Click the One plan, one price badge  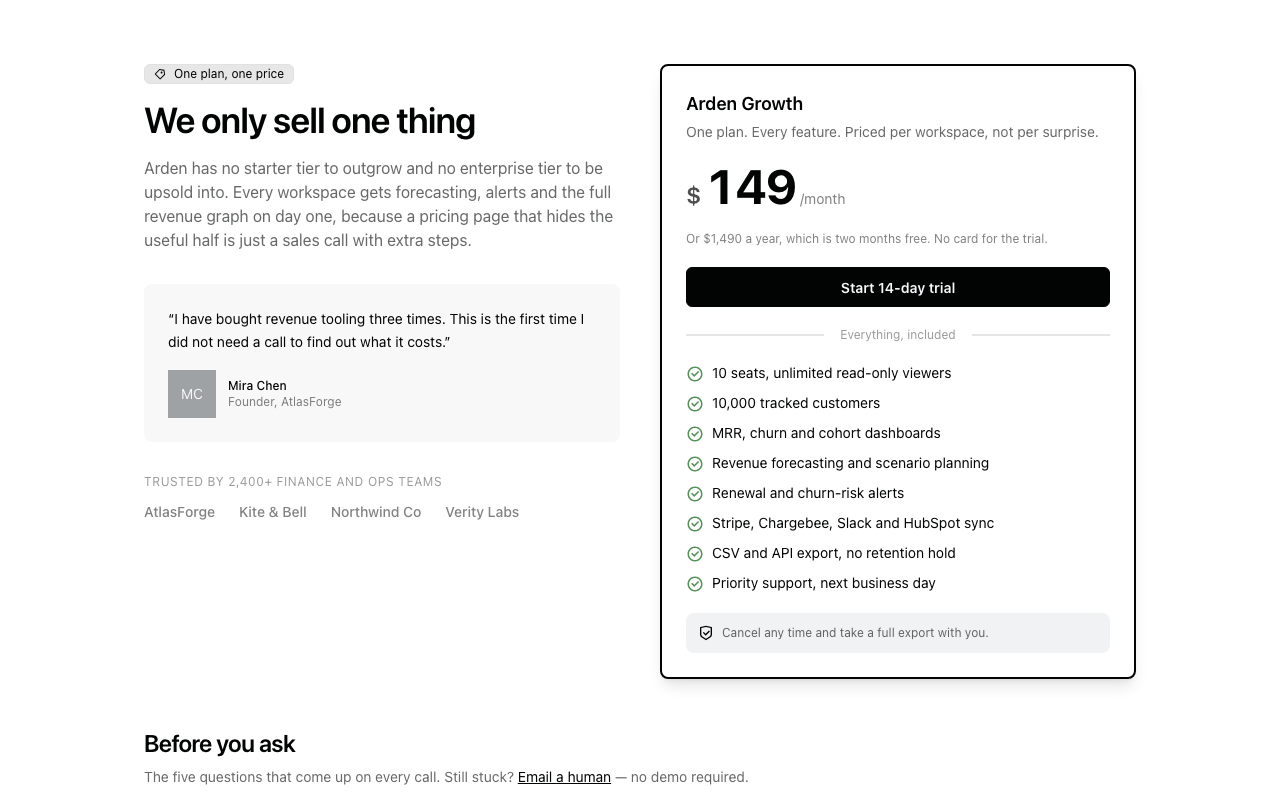[219, 74]
